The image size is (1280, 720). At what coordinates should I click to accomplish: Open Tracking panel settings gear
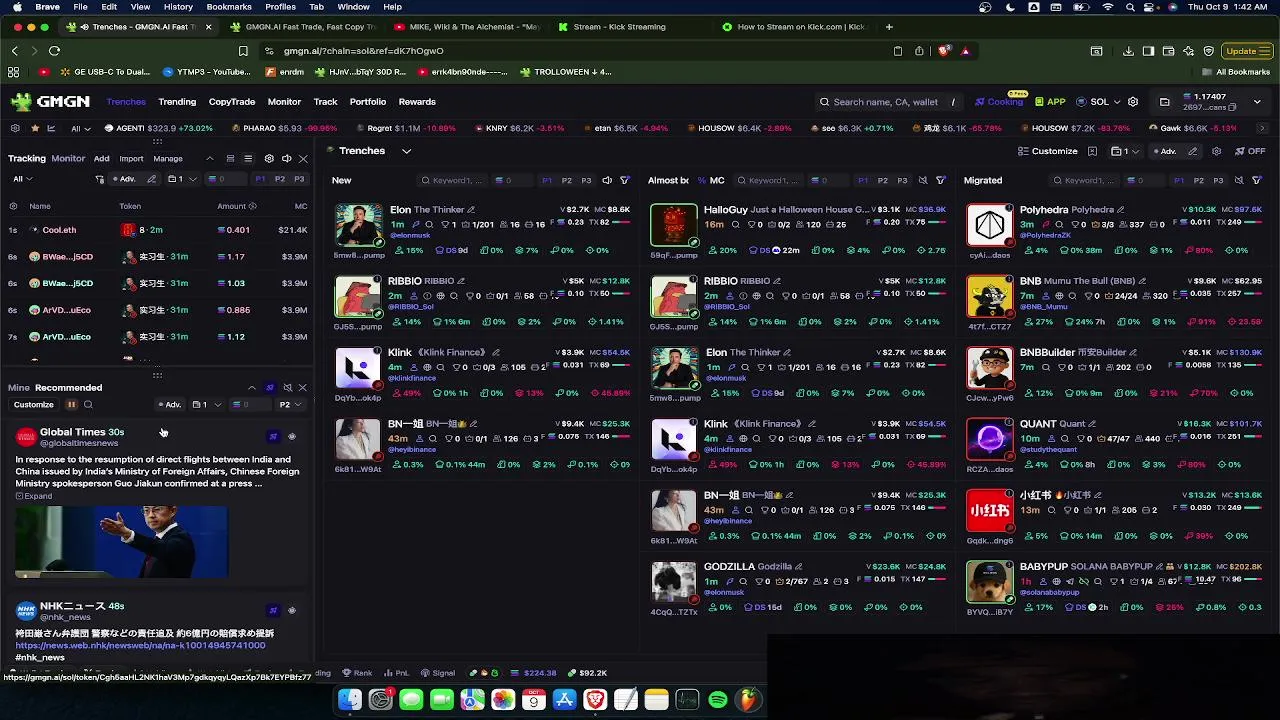pyautogui.click(x=268, y=158)
